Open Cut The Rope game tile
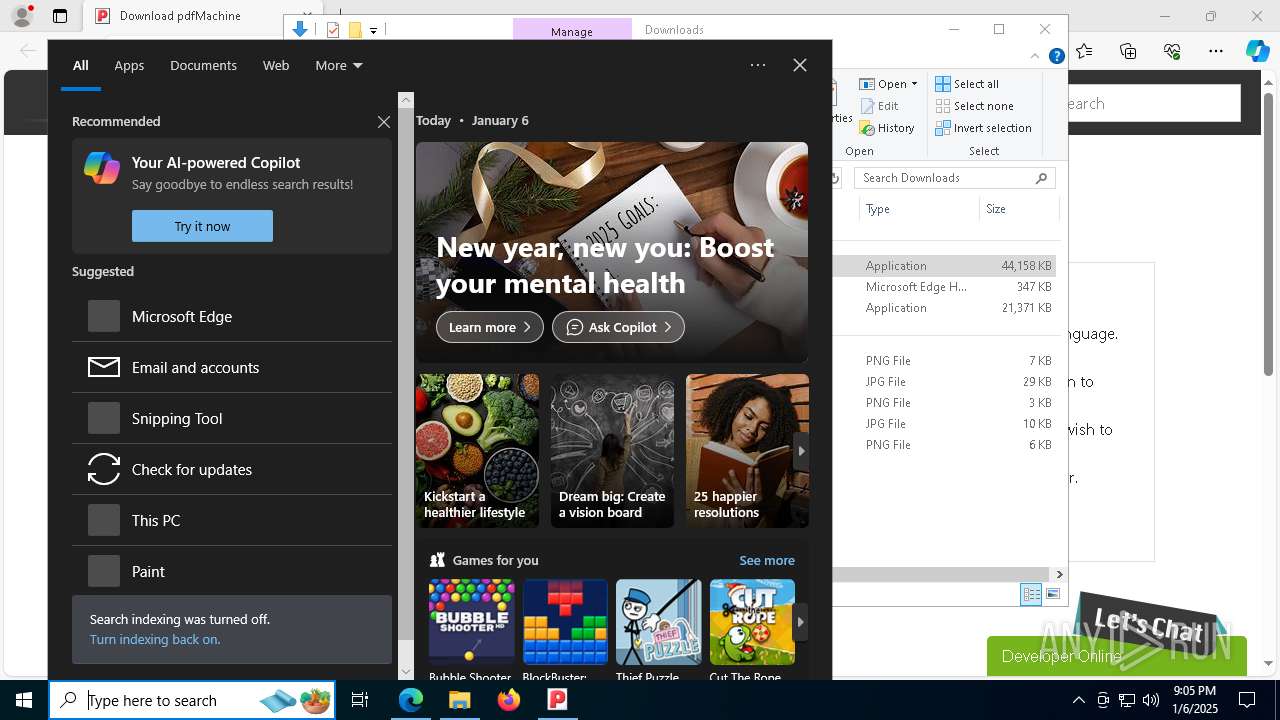Screen dimensions: 1280x720 coord(752,630)
